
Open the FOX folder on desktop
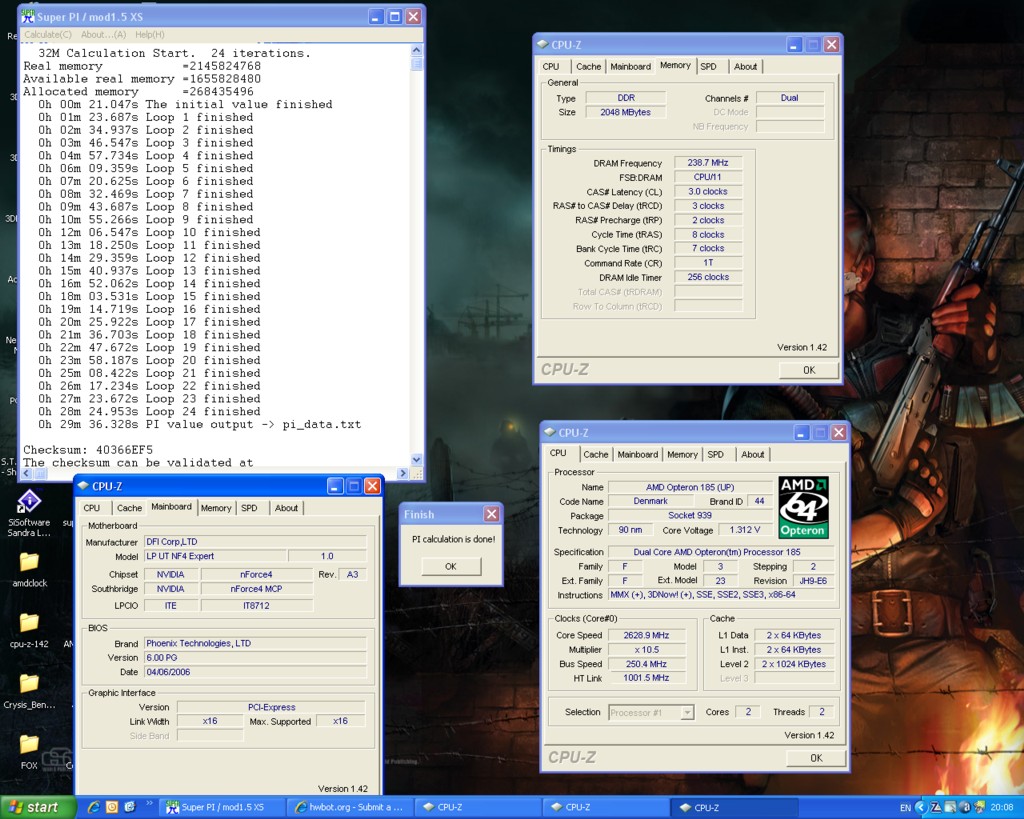coord(29,751)
